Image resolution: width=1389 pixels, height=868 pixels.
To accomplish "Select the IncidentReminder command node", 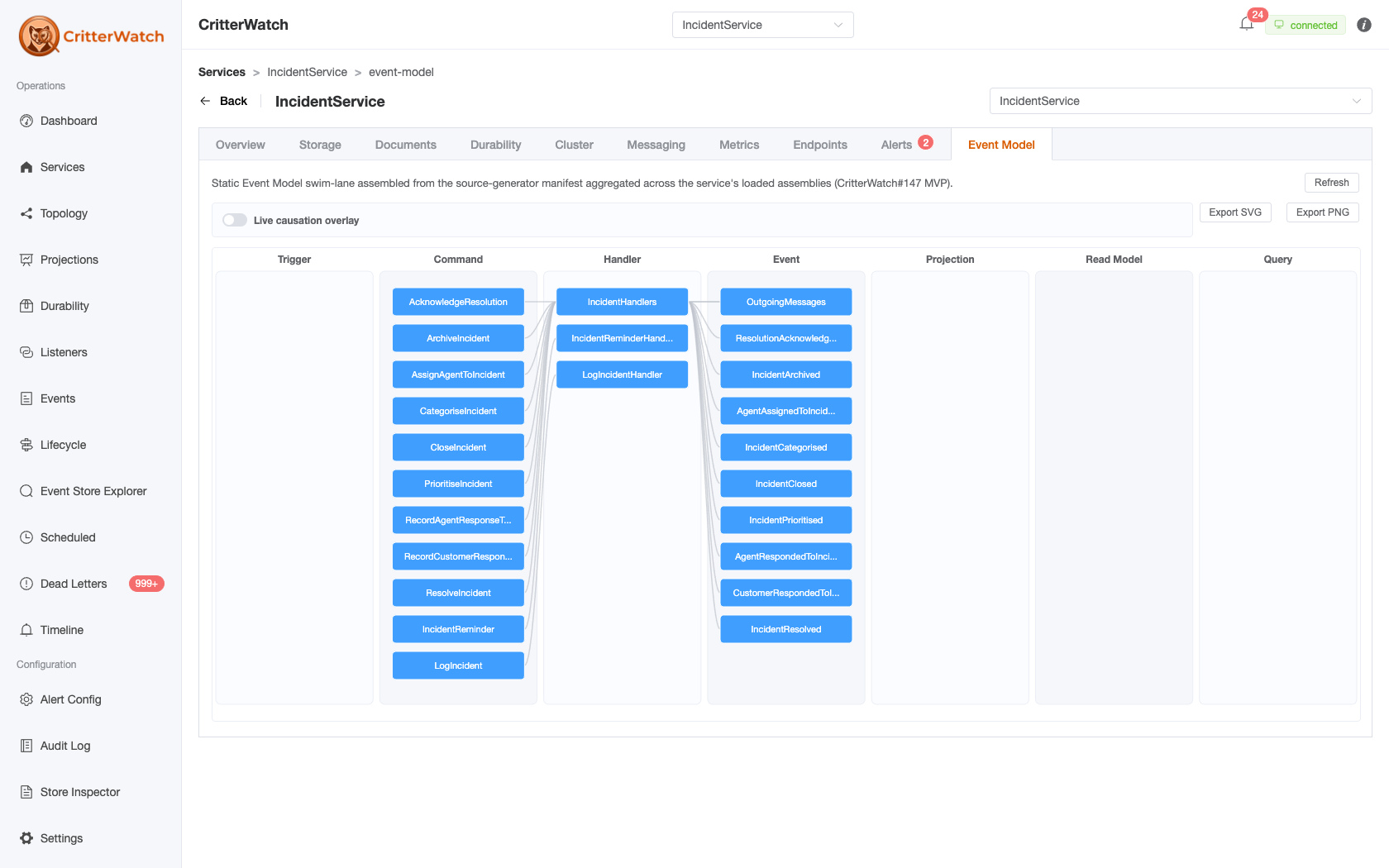I will pos(458,629).
